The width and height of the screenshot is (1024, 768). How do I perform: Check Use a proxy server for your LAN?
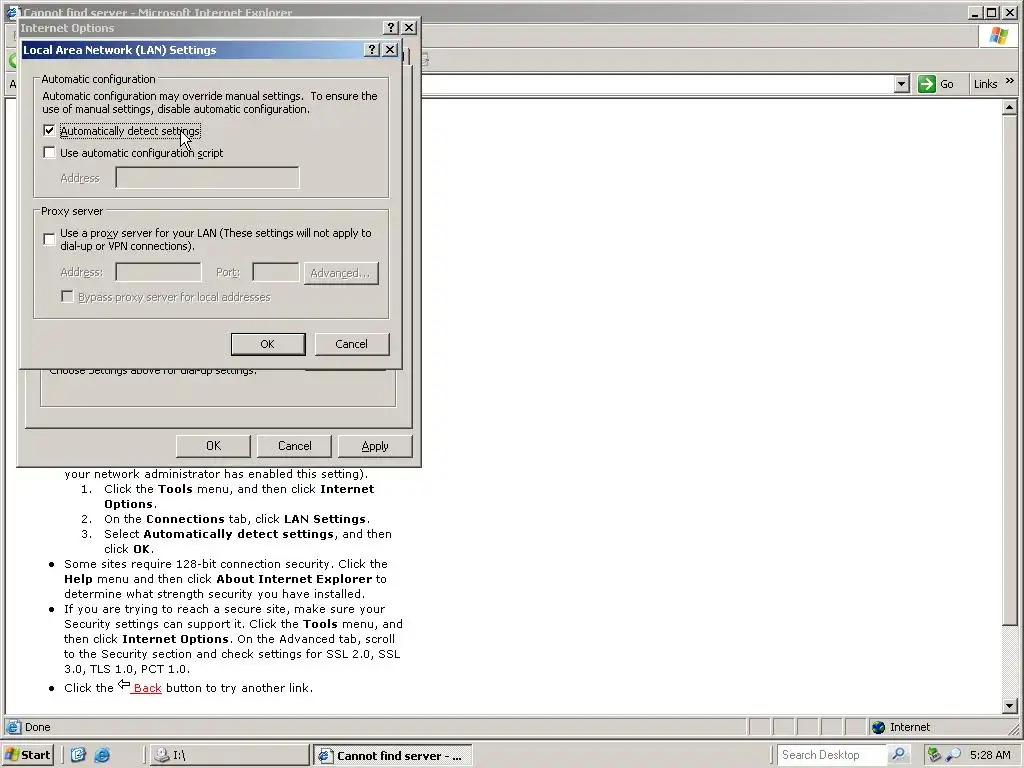click(49, 239)
